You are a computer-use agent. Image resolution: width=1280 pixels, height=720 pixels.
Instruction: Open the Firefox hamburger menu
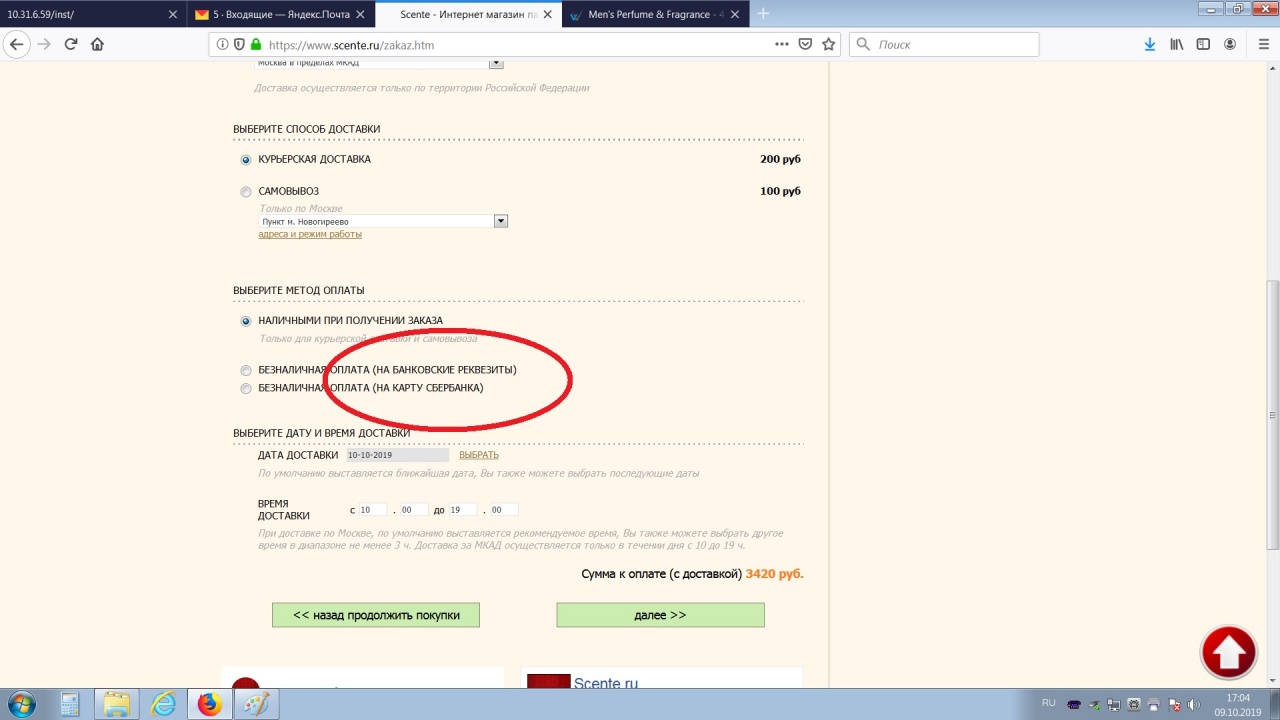tap(1259, 44)
